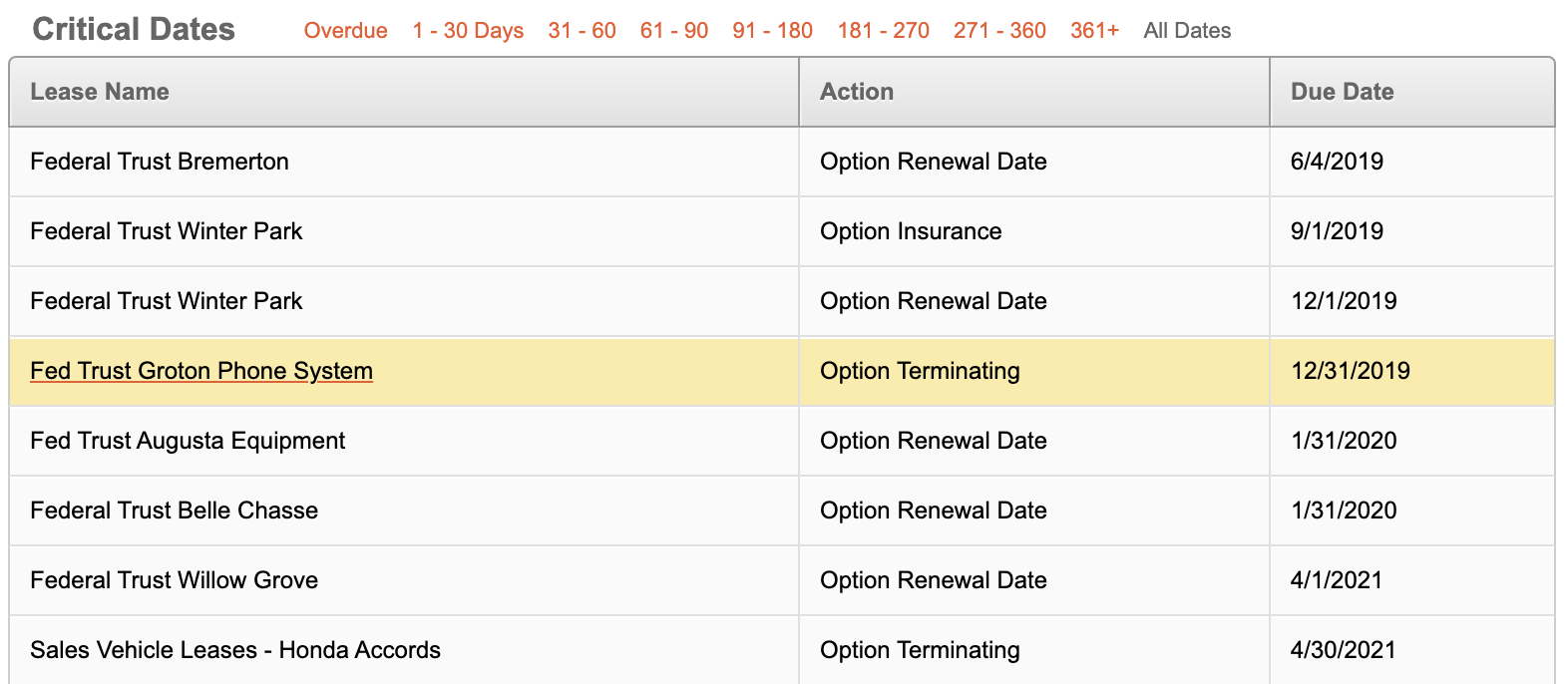The width and height of the screenshot is (1568, 684).
Task: View All Dates tab
Action: pyautogui.click(x=1187, y=31)
